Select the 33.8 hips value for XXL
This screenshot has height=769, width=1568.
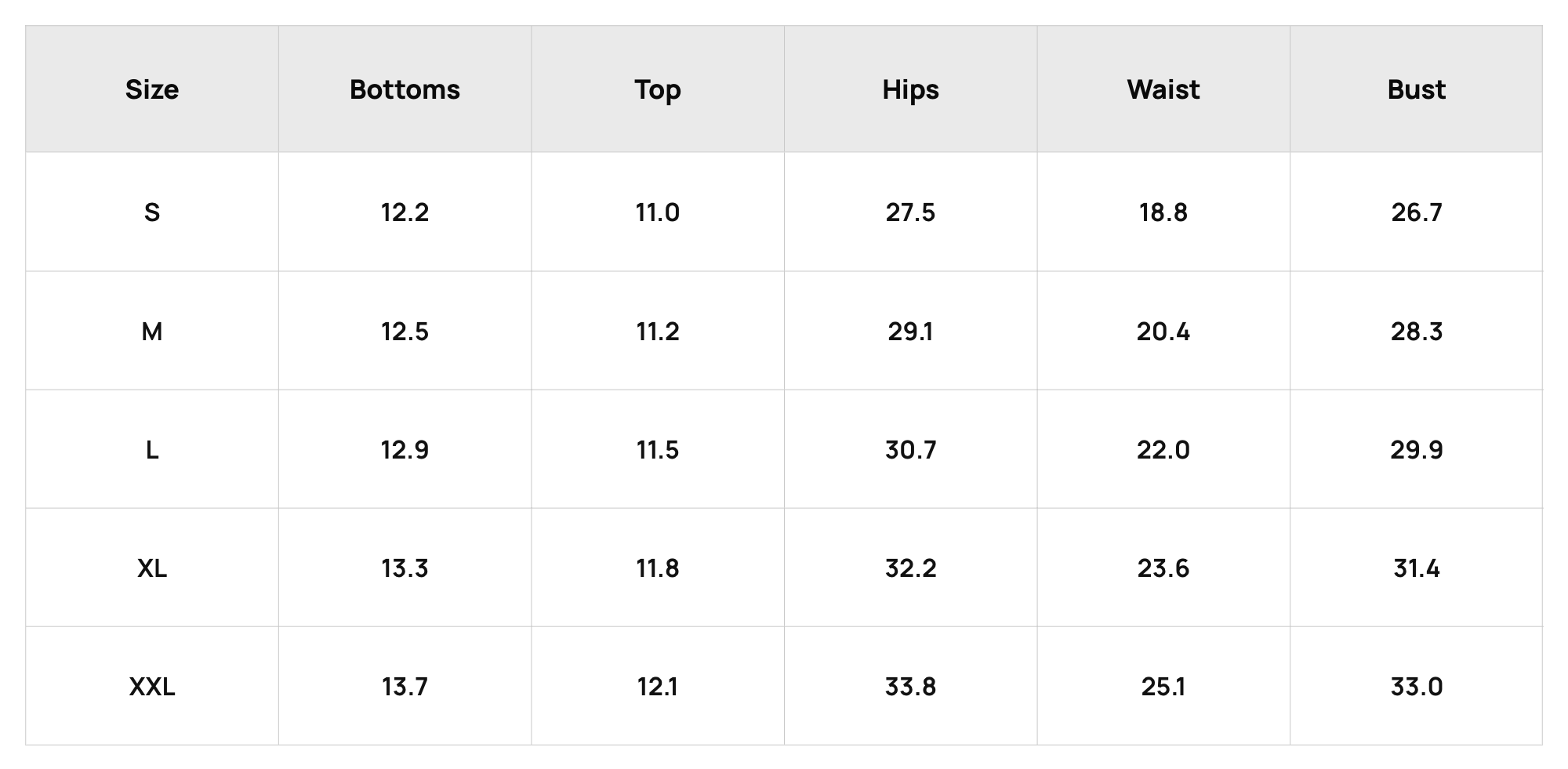click(x=910, y=687)
